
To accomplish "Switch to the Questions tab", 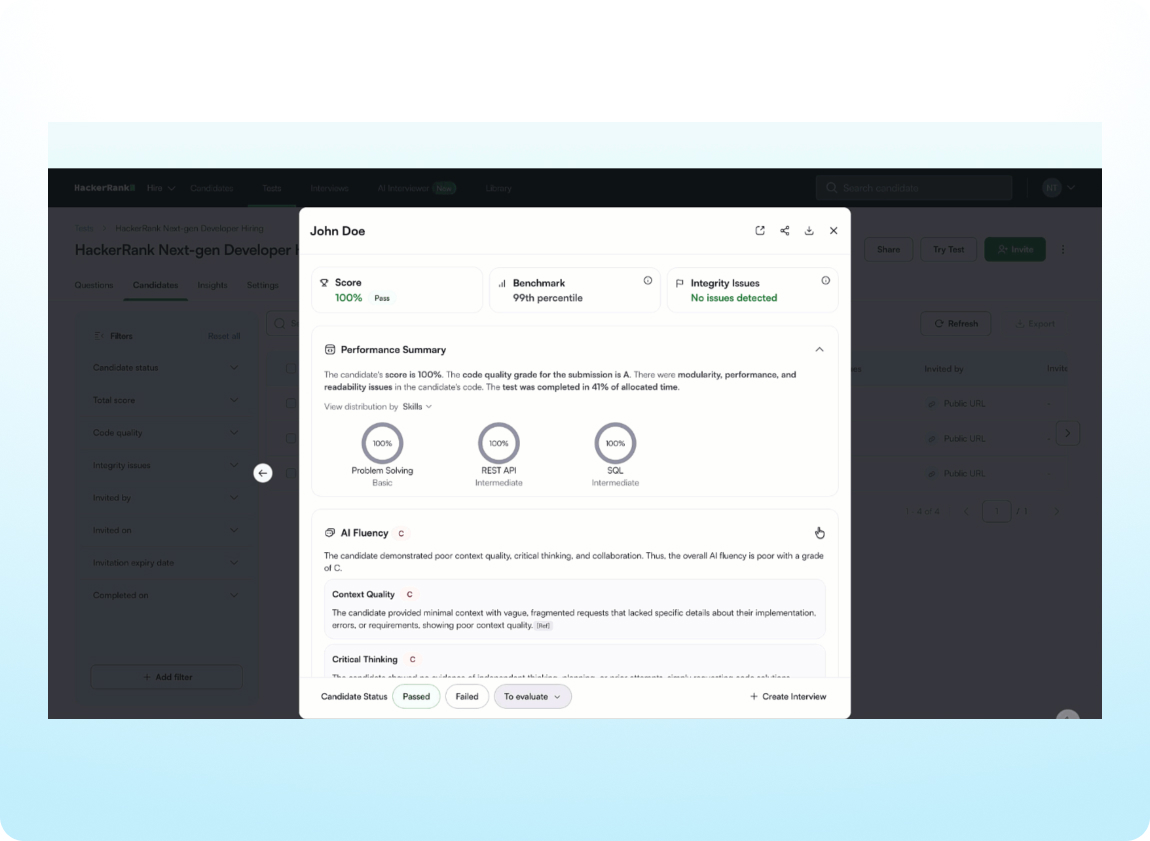I will coord(94,285).
